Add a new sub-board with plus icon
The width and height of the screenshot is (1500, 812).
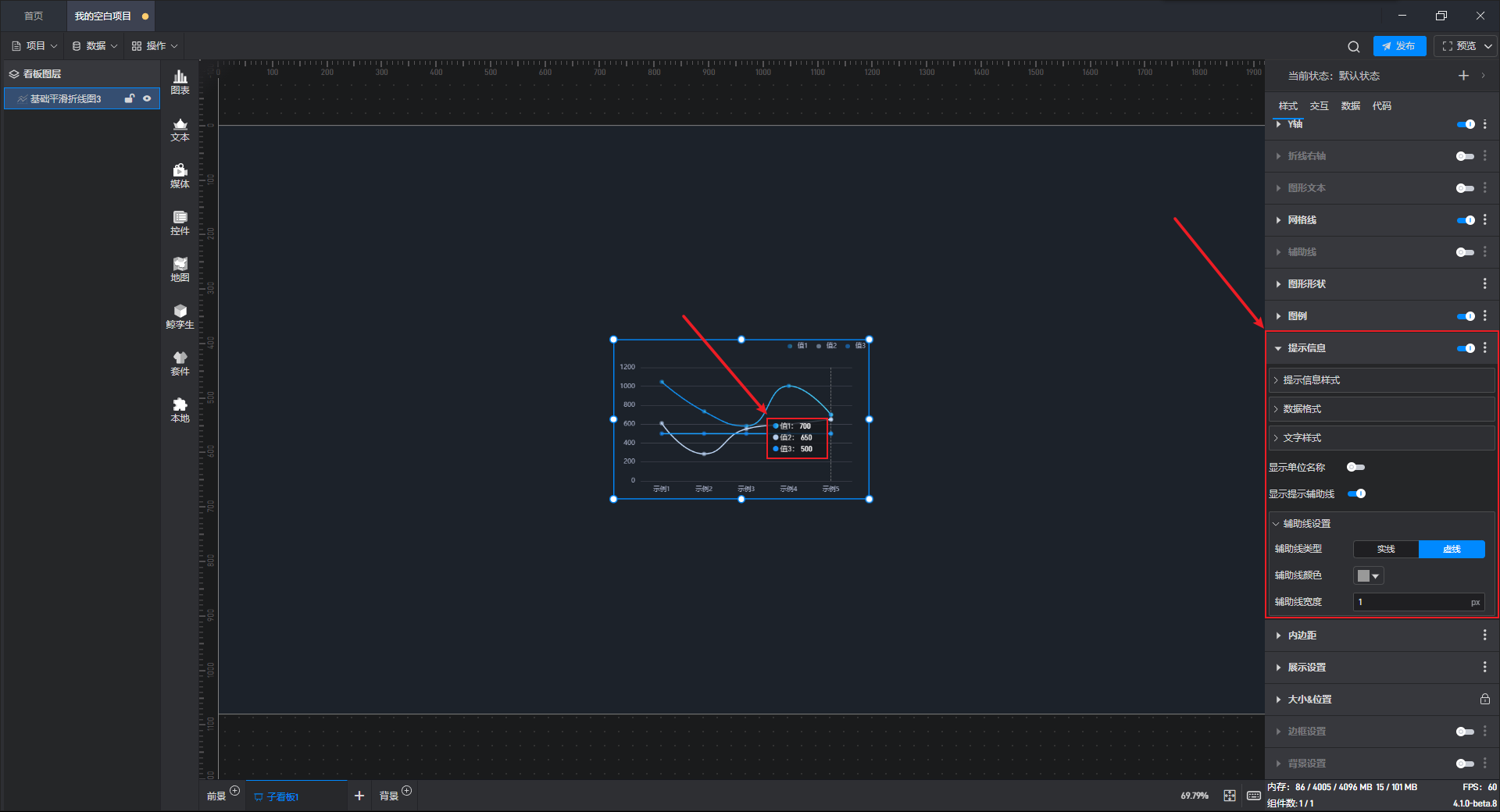359,796
